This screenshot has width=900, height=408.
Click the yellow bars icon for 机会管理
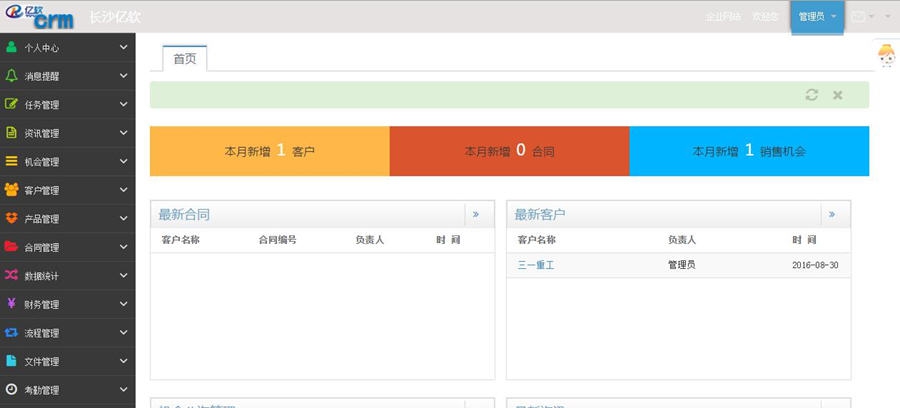tap(11, 161)
